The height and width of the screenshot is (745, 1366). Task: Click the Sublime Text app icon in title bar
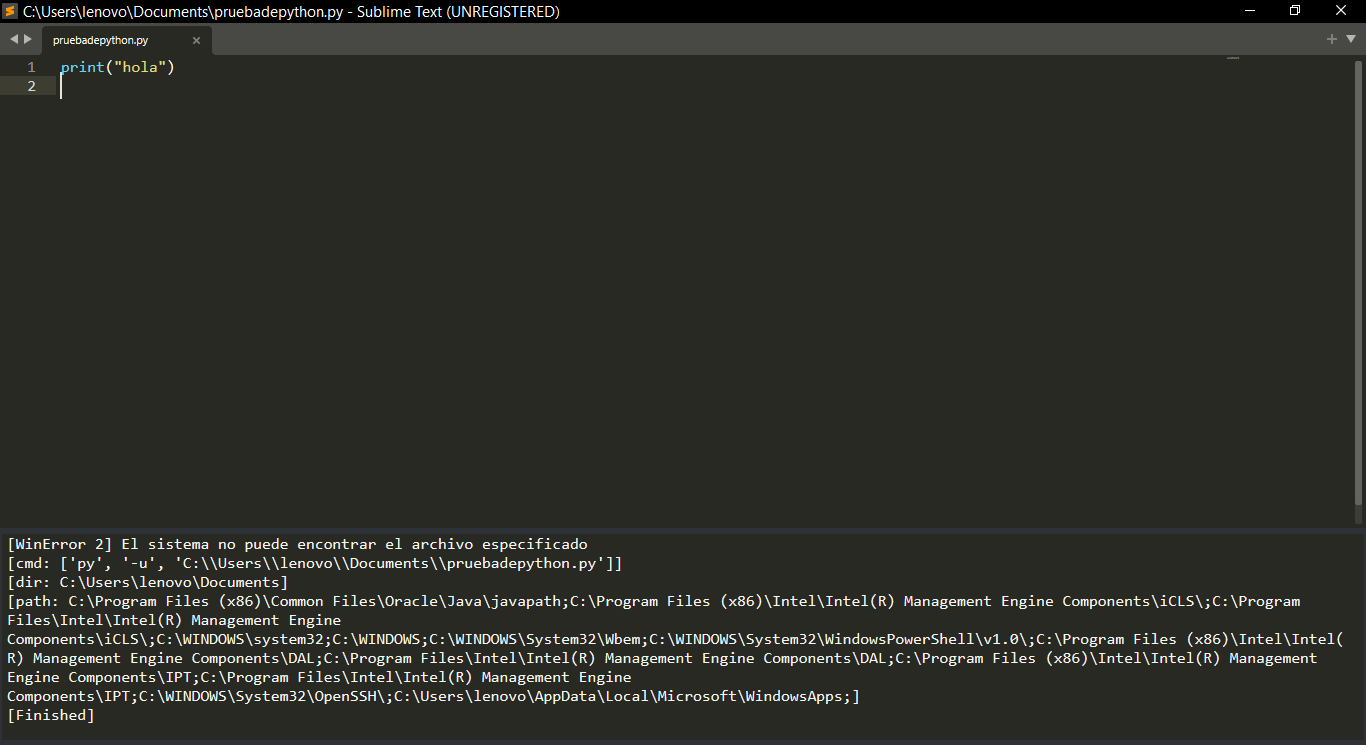coord(10,11)
